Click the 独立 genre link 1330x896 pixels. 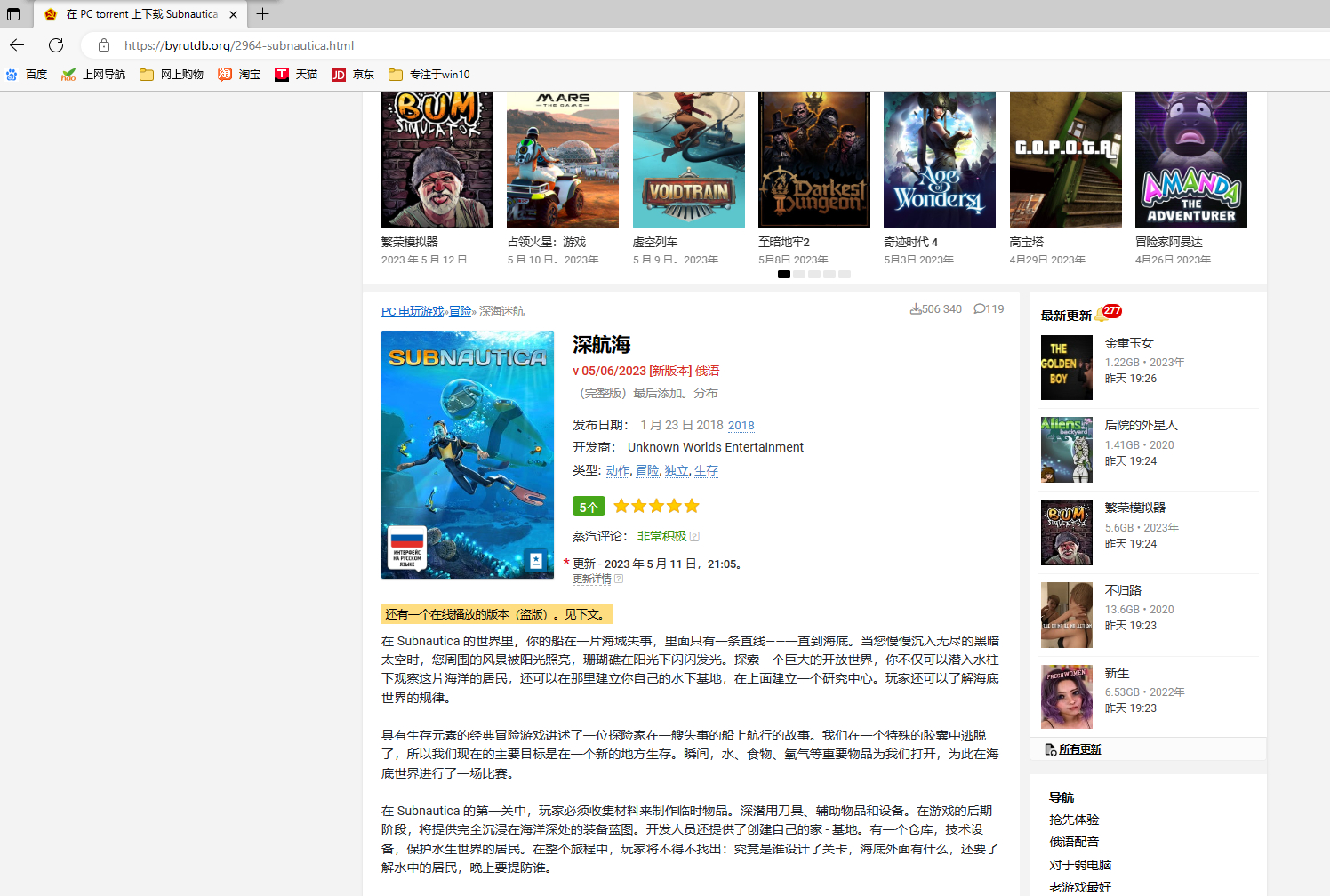pos(677,470)
